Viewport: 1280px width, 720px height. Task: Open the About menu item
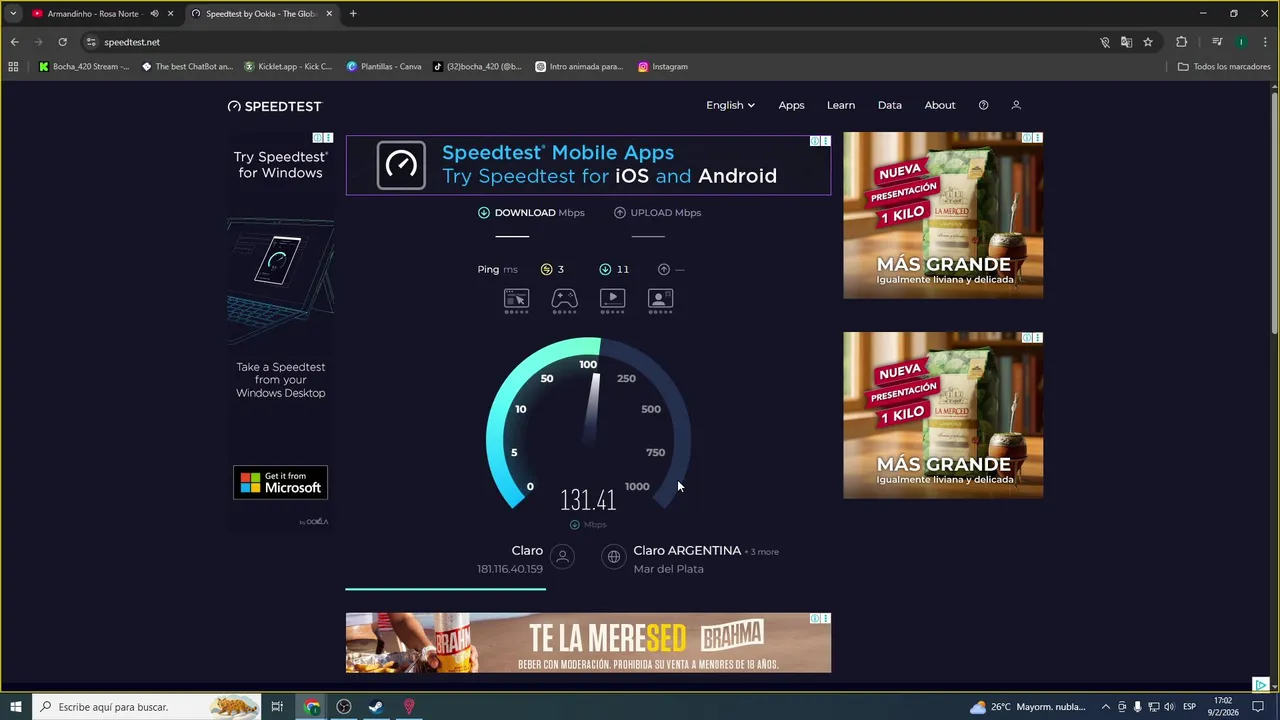click(x=940, y=105)
